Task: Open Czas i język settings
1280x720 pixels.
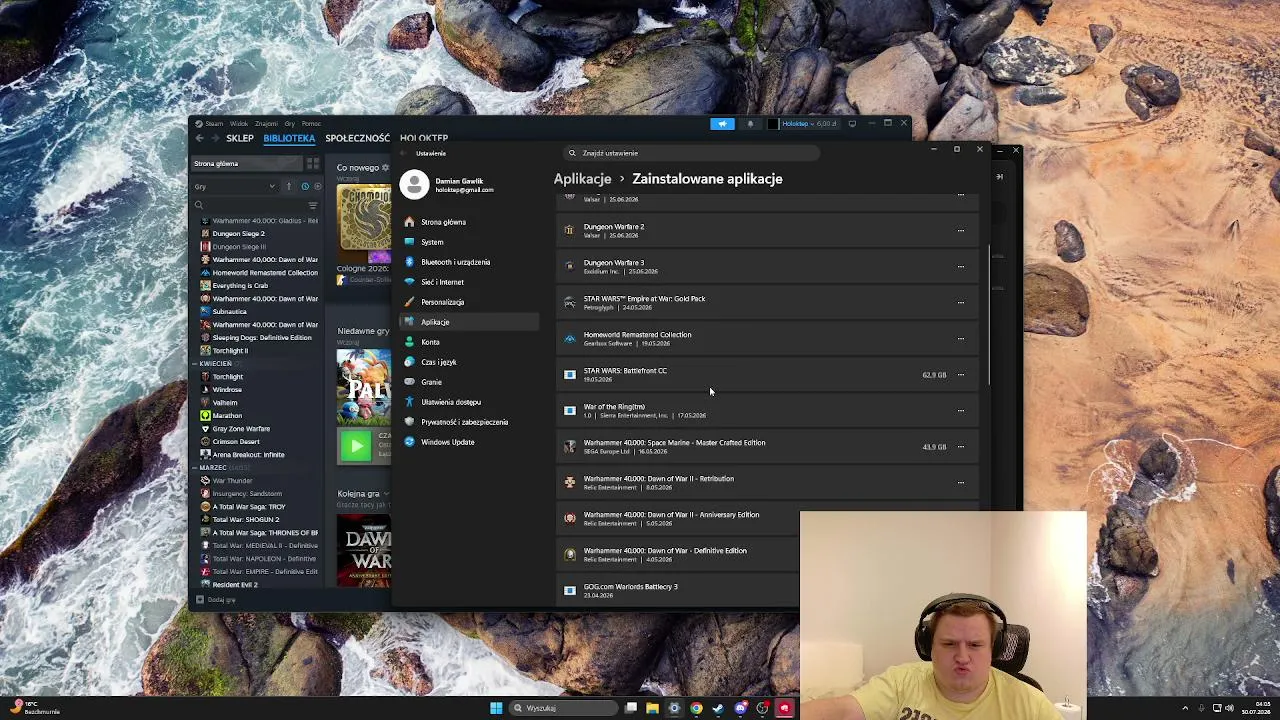Action: click(x=470, y=362)
